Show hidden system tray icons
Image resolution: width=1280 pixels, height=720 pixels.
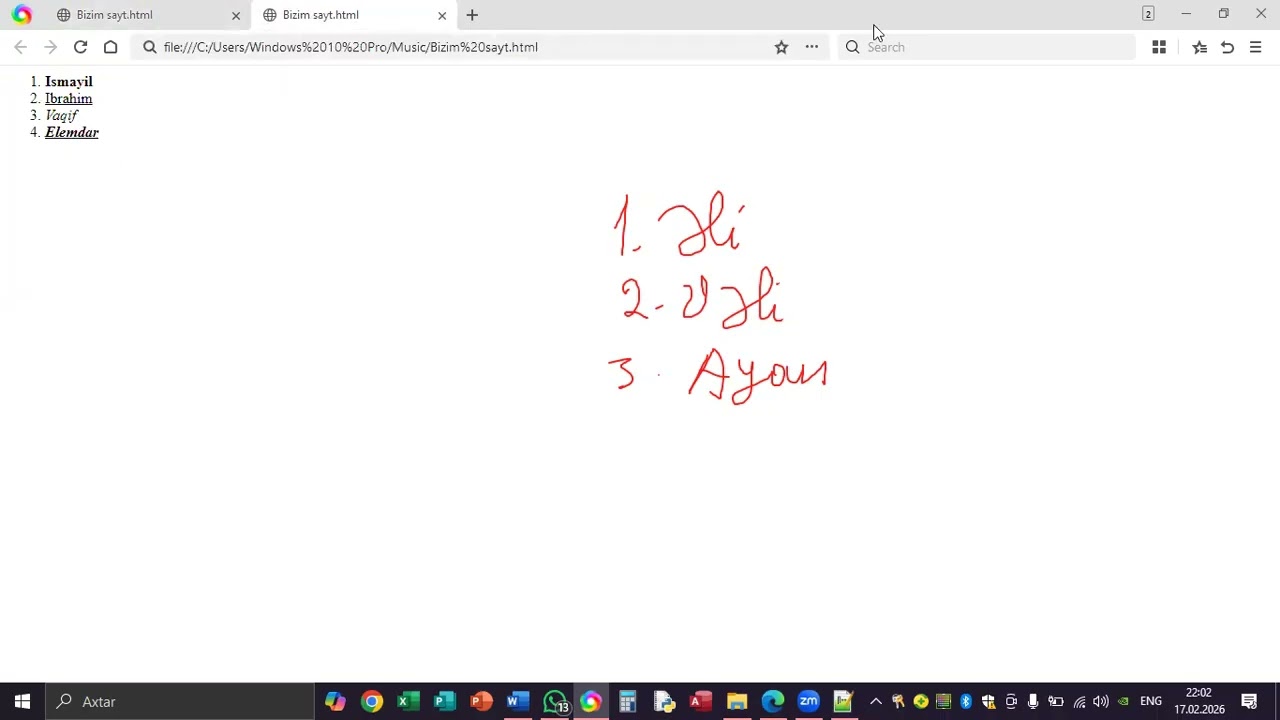[x=876, y=702]
